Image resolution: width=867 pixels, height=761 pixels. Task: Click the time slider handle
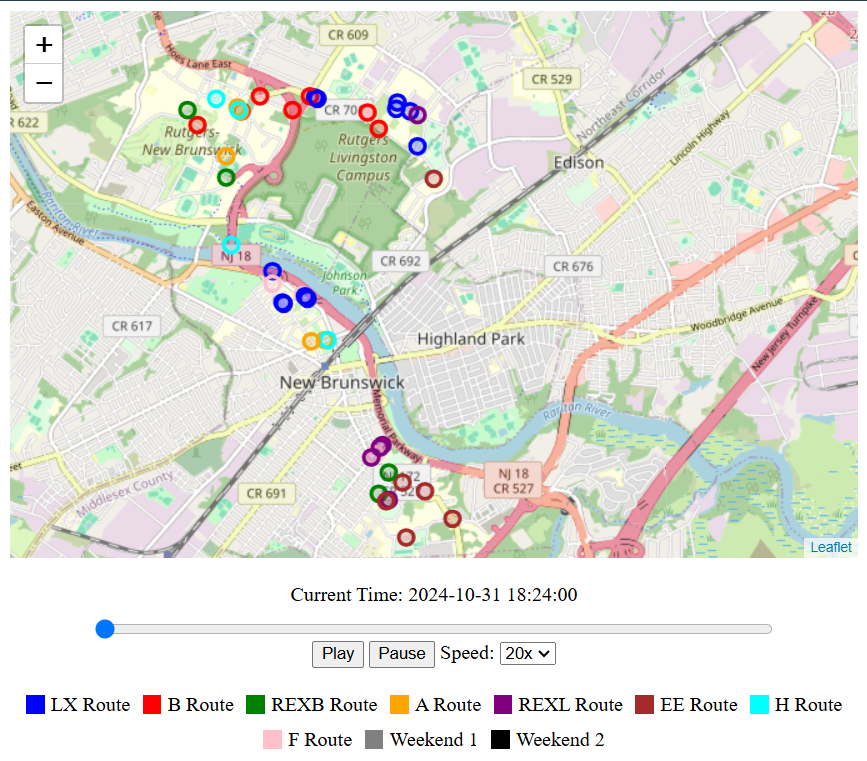click(105, 629)
